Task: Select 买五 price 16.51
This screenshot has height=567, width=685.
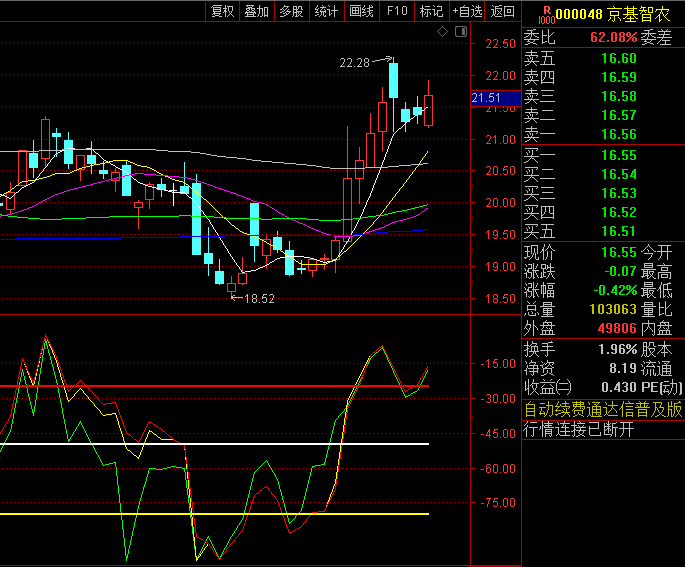Action: [x=619, y=231]
